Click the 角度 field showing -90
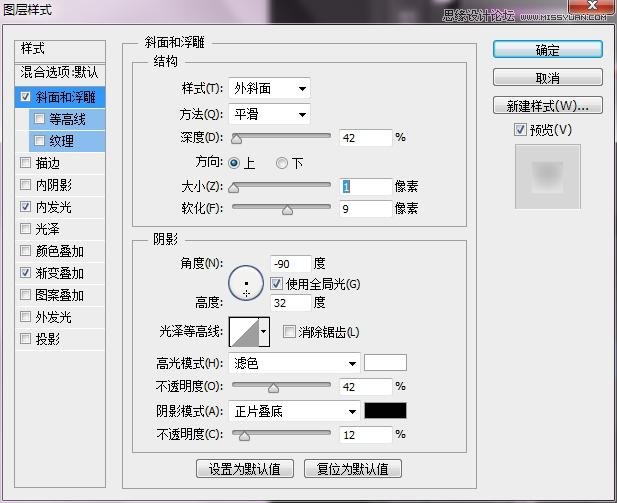Image resolution: width=617 pixels, height=503 pixels. 291,264
